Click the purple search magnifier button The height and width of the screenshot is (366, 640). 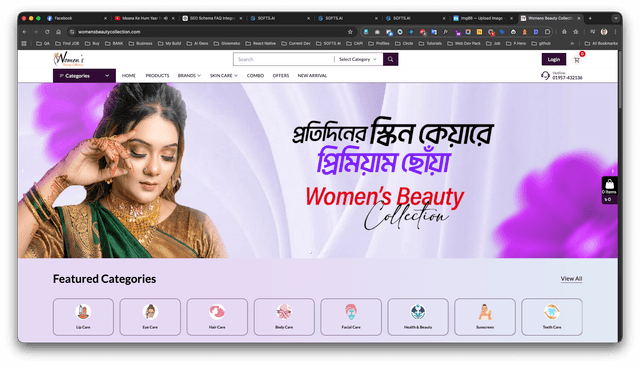pyautogui.click(x=390, y=59)
